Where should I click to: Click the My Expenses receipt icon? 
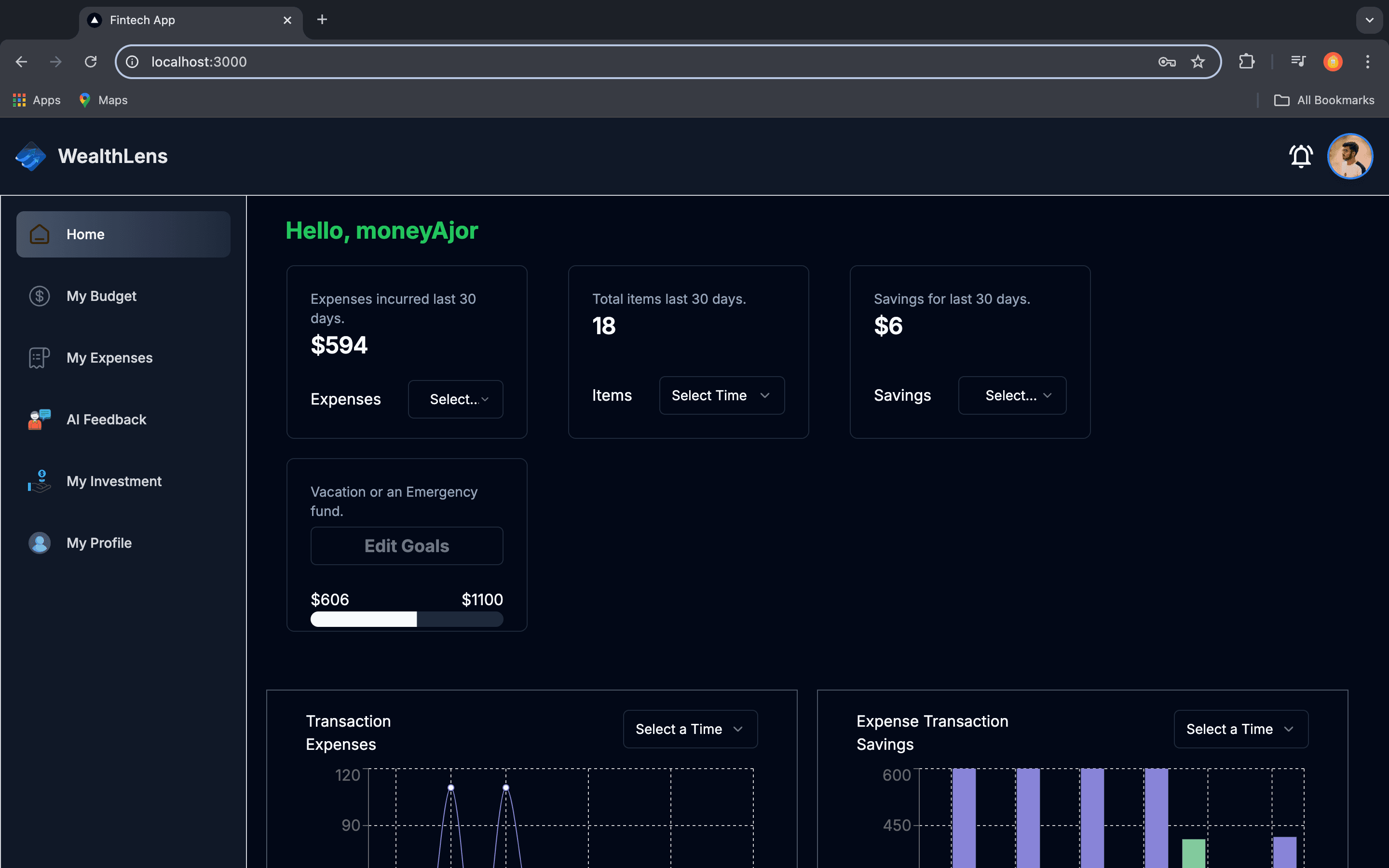40,358
